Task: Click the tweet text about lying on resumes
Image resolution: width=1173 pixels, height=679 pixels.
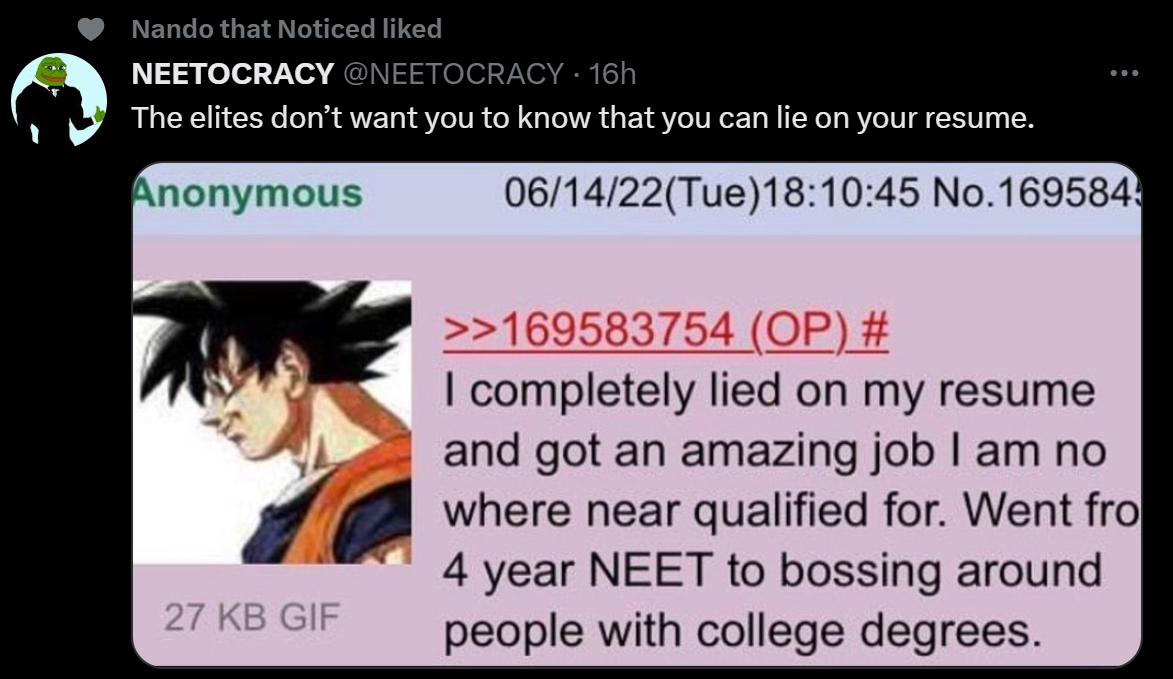Action: [583, 118]
